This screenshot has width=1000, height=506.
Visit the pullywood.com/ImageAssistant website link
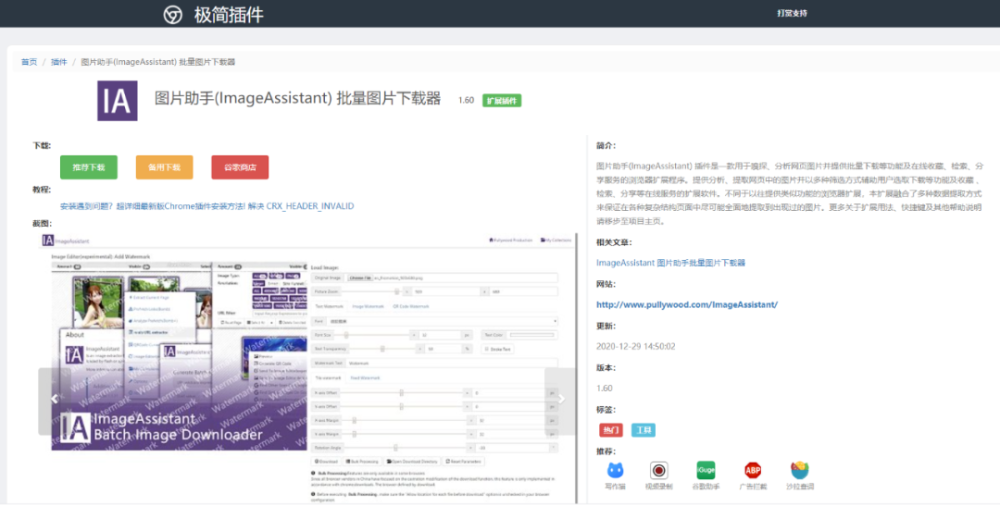687,304
